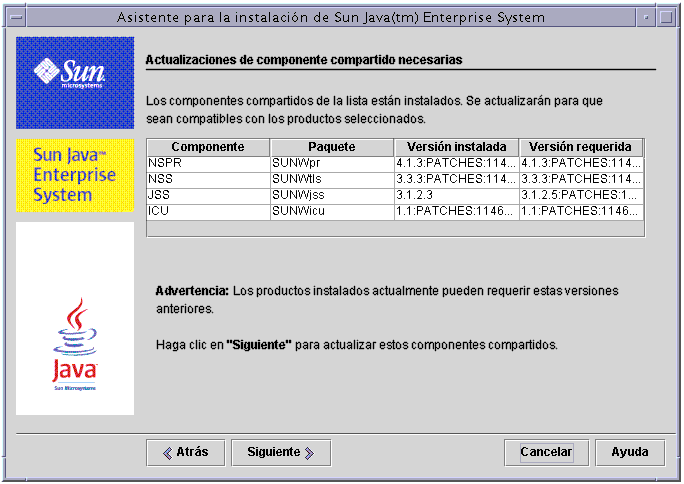The image size is (684, 484).
Task: Minimize the installer window
Action: click(646, 17)
